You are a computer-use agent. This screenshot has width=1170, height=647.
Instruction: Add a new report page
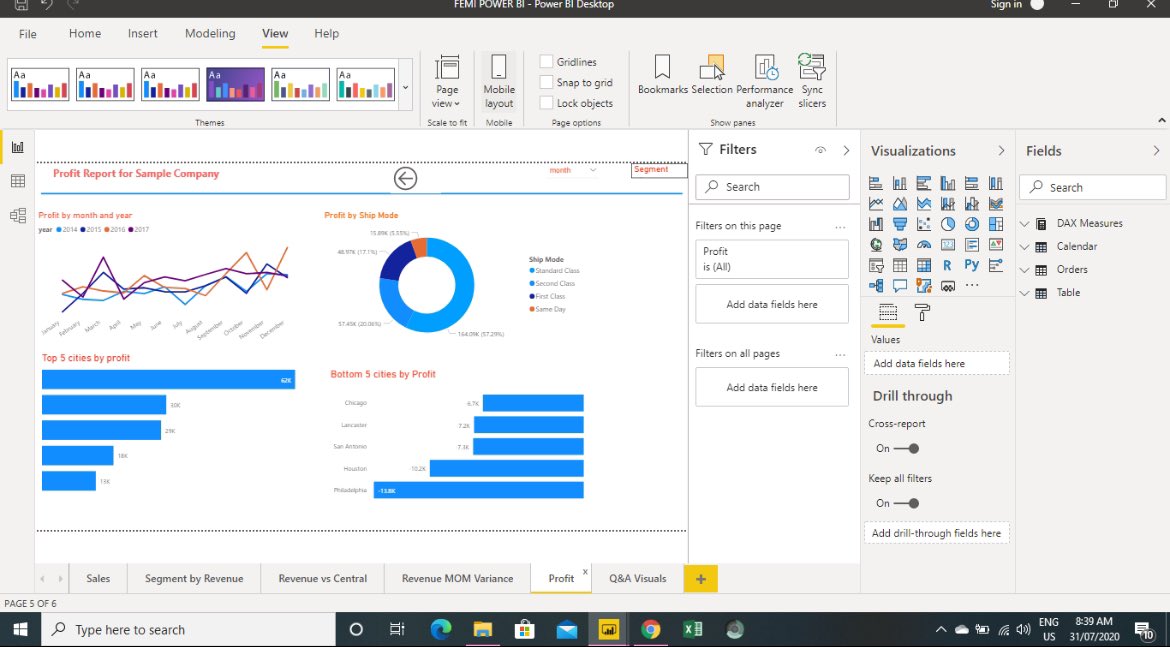[x=700, y=578]
